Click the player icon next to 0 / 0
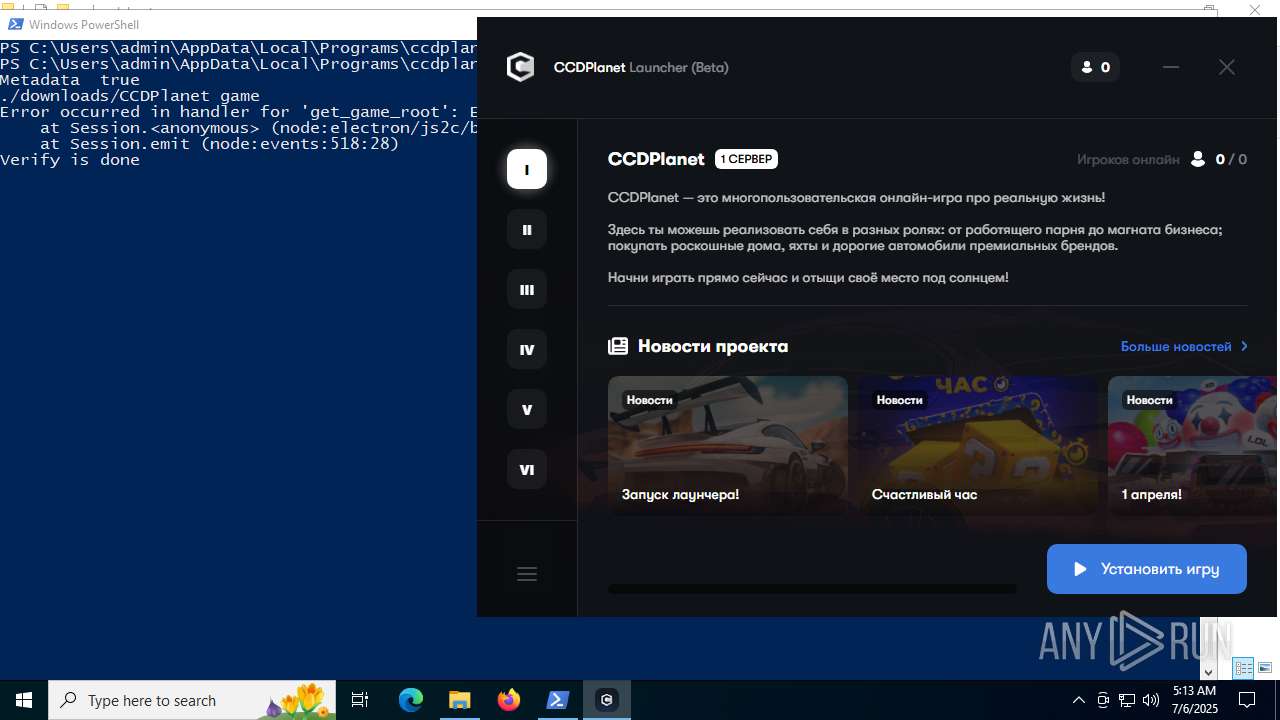The image size is (1280, 720). (x=1198, y=159)
